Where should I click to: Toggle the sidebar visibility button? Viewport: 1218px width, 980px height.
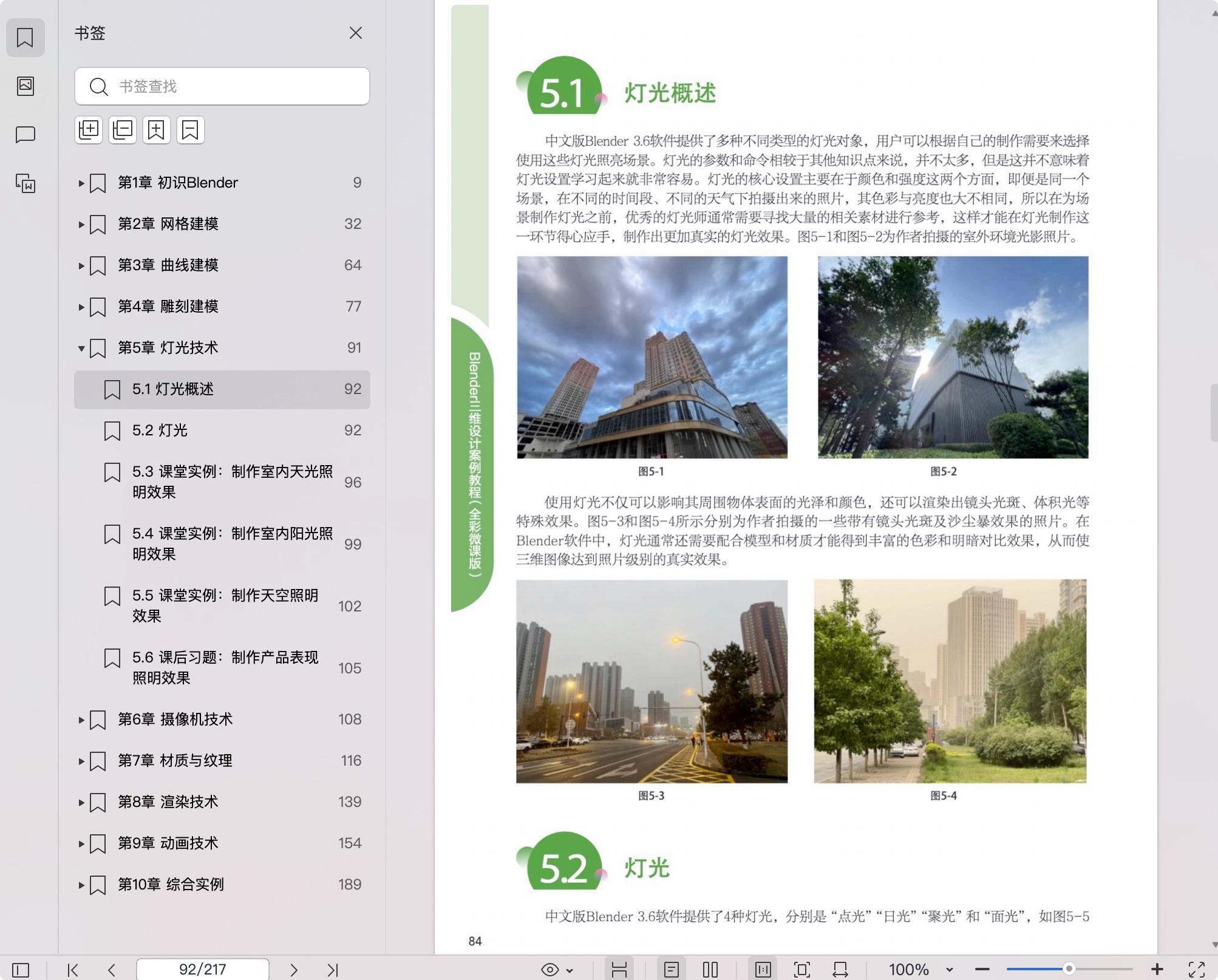pos(21,970)
